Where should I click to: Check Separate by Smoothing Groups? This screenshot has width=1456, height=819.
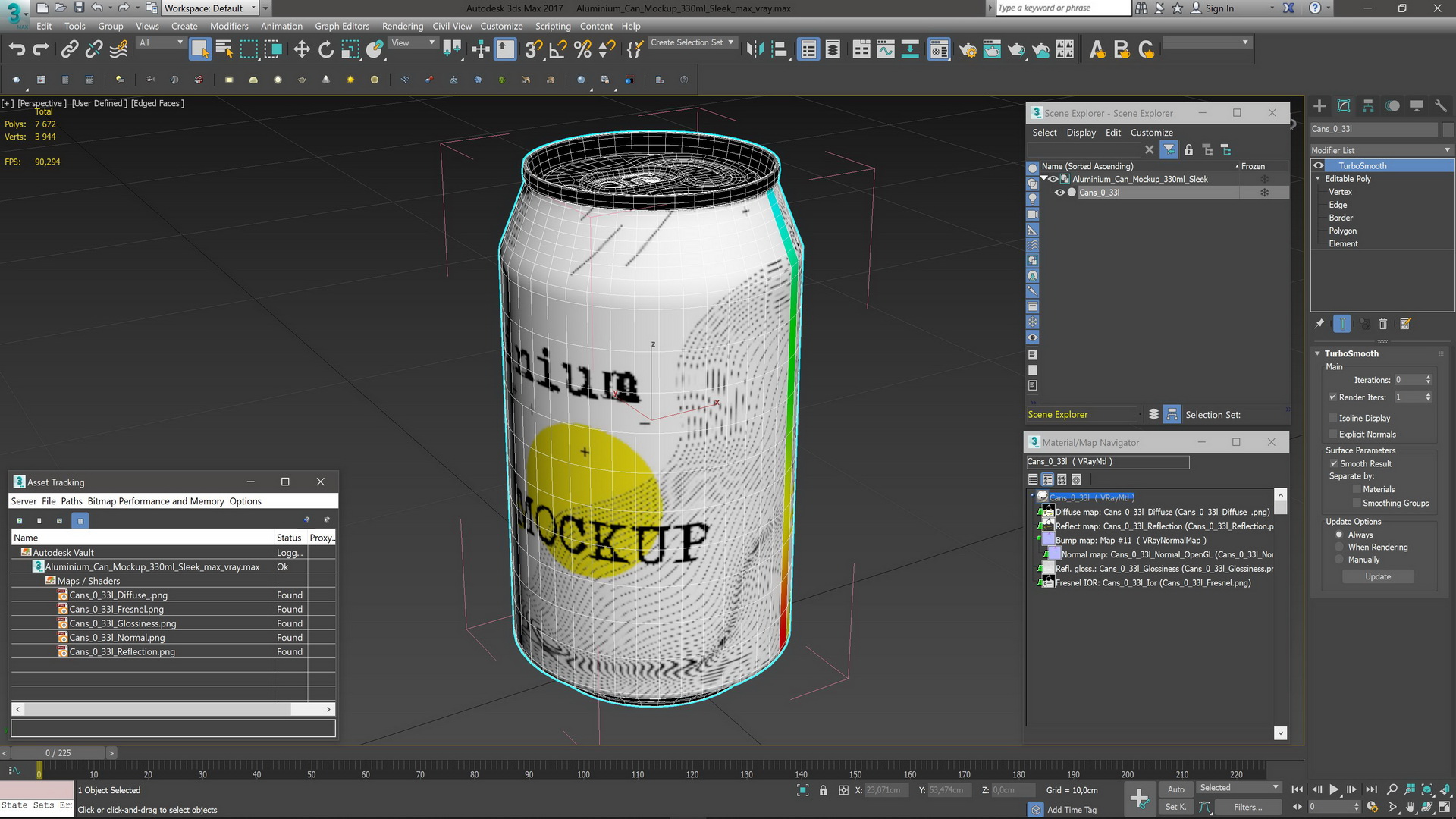pos(1357,503)
